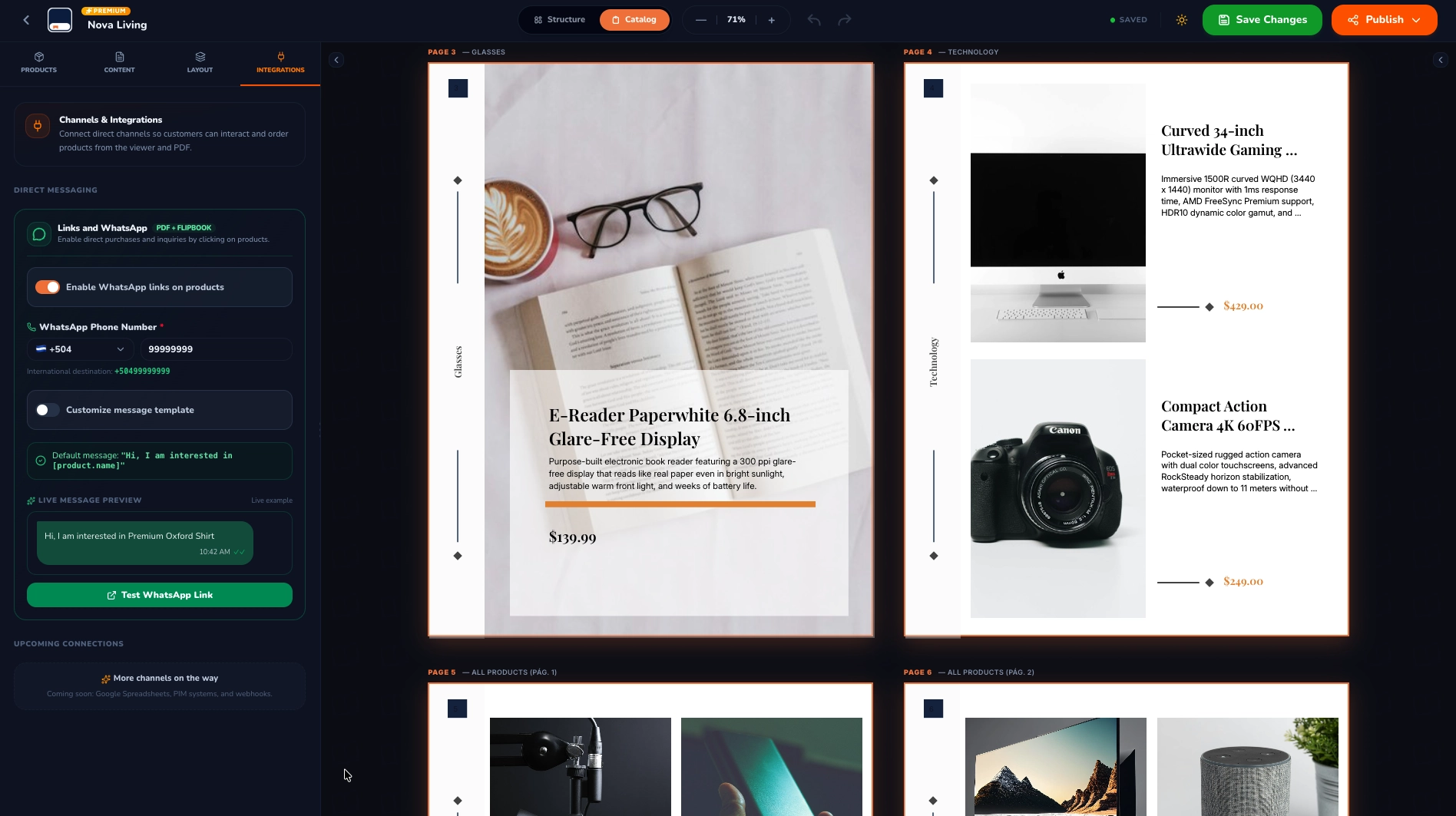Select the Page 3 Glasses label

coord(466,52)
